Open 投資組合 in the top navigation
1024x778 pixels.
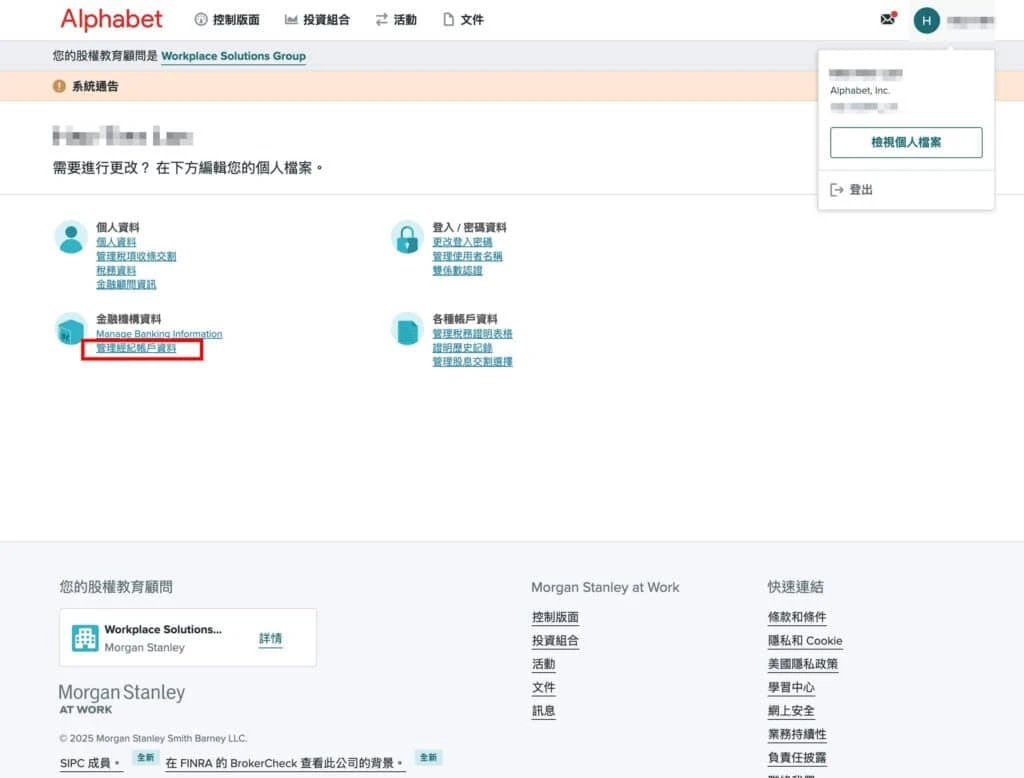point(317,20)
